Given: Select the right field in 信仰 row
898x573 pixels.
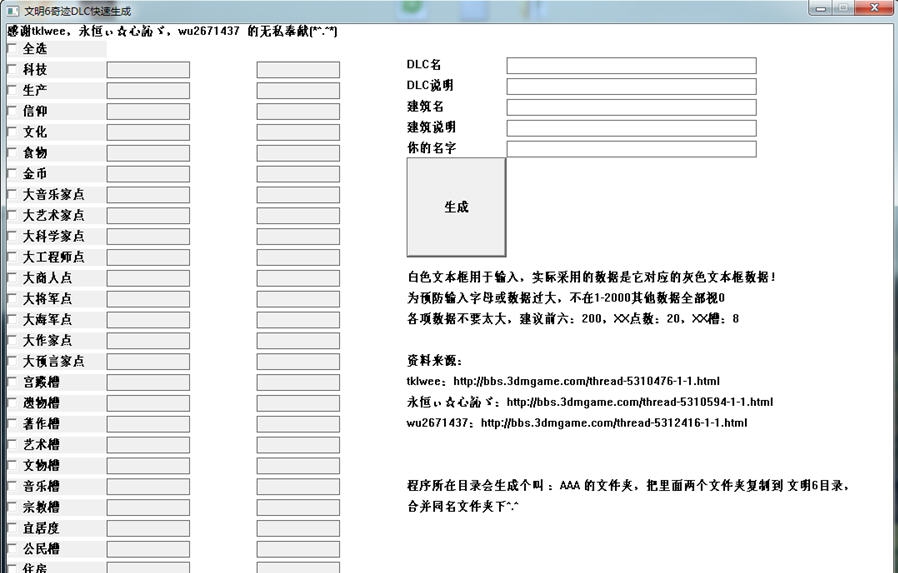Looking at the screenshot, I should [x=298, y=112].
